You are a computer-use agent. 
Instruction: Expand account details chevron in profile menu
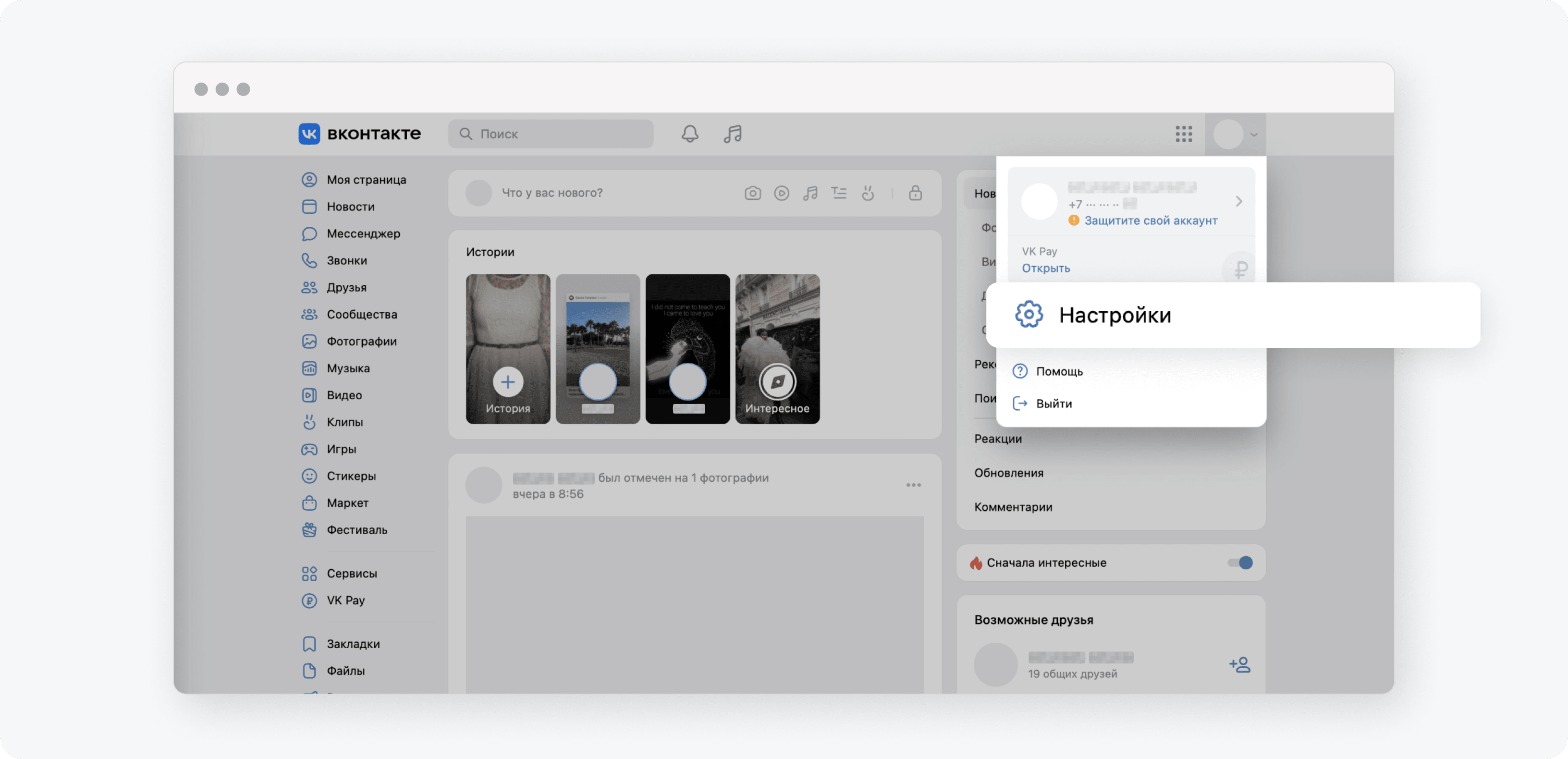(x=1238, y=201)
